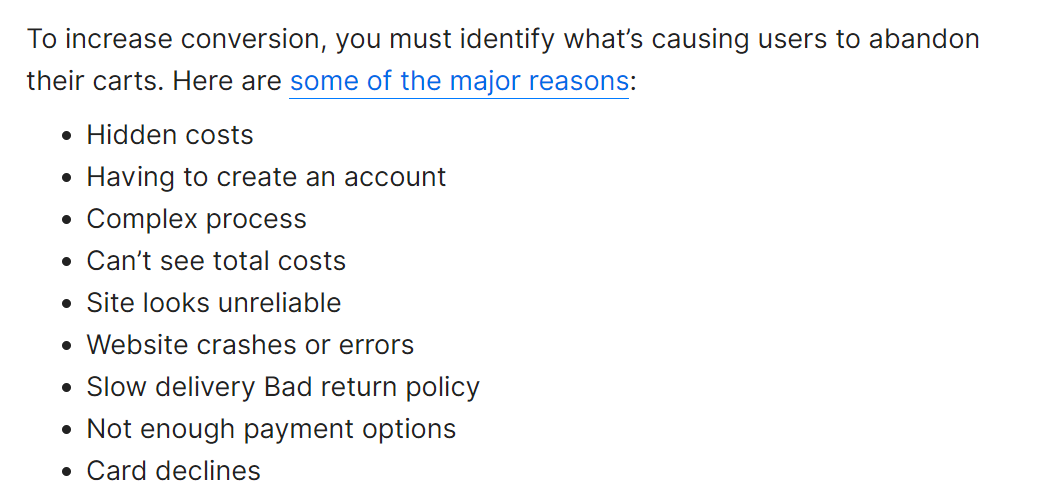Click the bullet before "Having to create an account"
This screenshot has height=498, width=1045.
(67, 179)
